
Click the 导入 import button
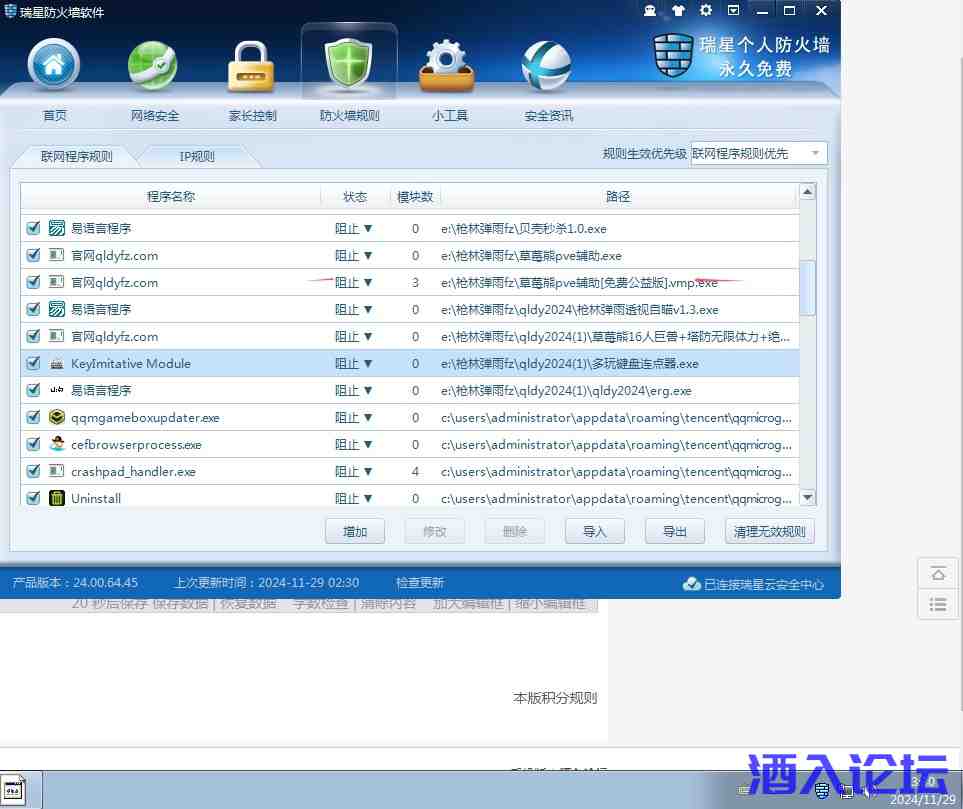click(x=594, y=531)
